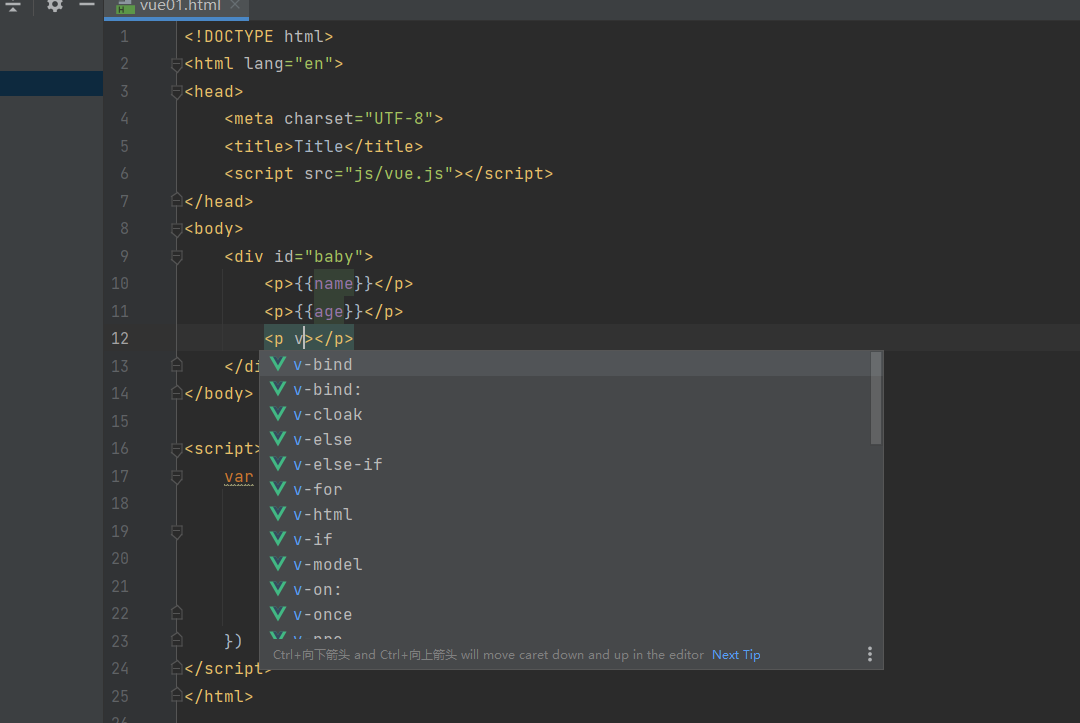Click line number 12 in the gutter
This screenshot has height=723, width=1080.
click(x=120, y=338)
